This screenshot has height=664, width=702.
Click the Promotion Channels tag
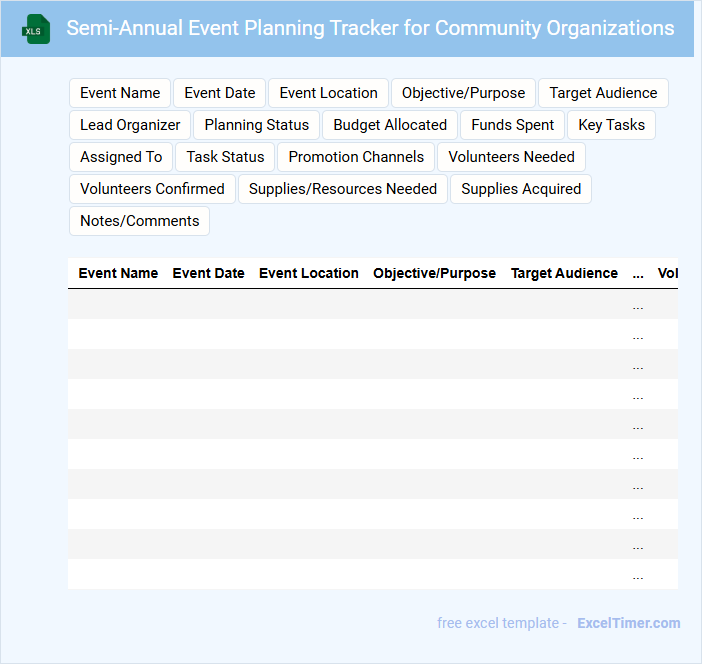point(356,157)
